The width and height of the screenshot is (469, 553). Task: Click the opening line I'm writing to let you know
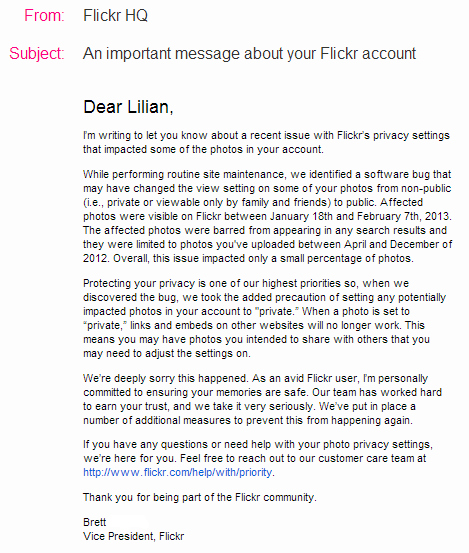[266, 135]
